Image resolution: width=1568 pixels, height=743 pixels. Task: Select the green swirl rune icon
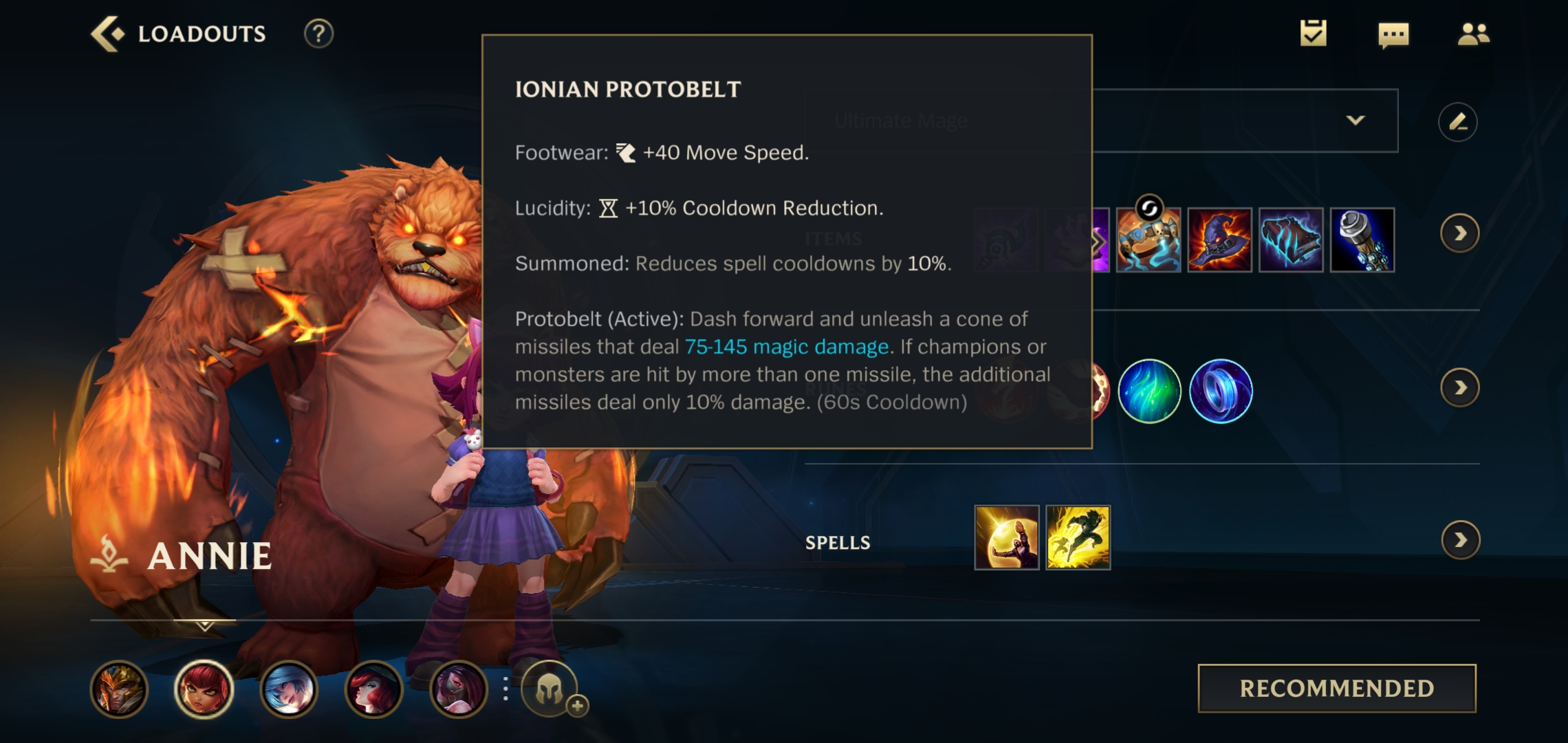1149,391
